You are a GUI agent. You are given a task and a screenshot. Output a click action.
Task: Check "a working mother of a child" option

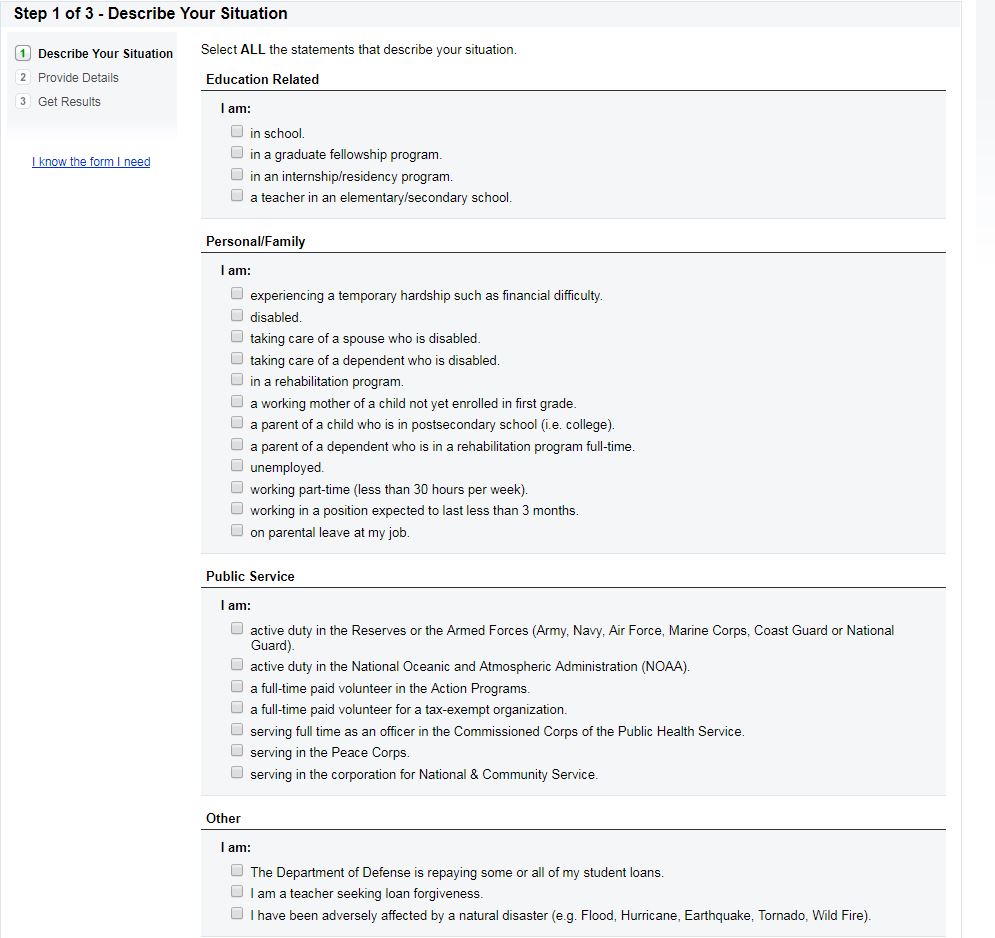tap(237, 402)
